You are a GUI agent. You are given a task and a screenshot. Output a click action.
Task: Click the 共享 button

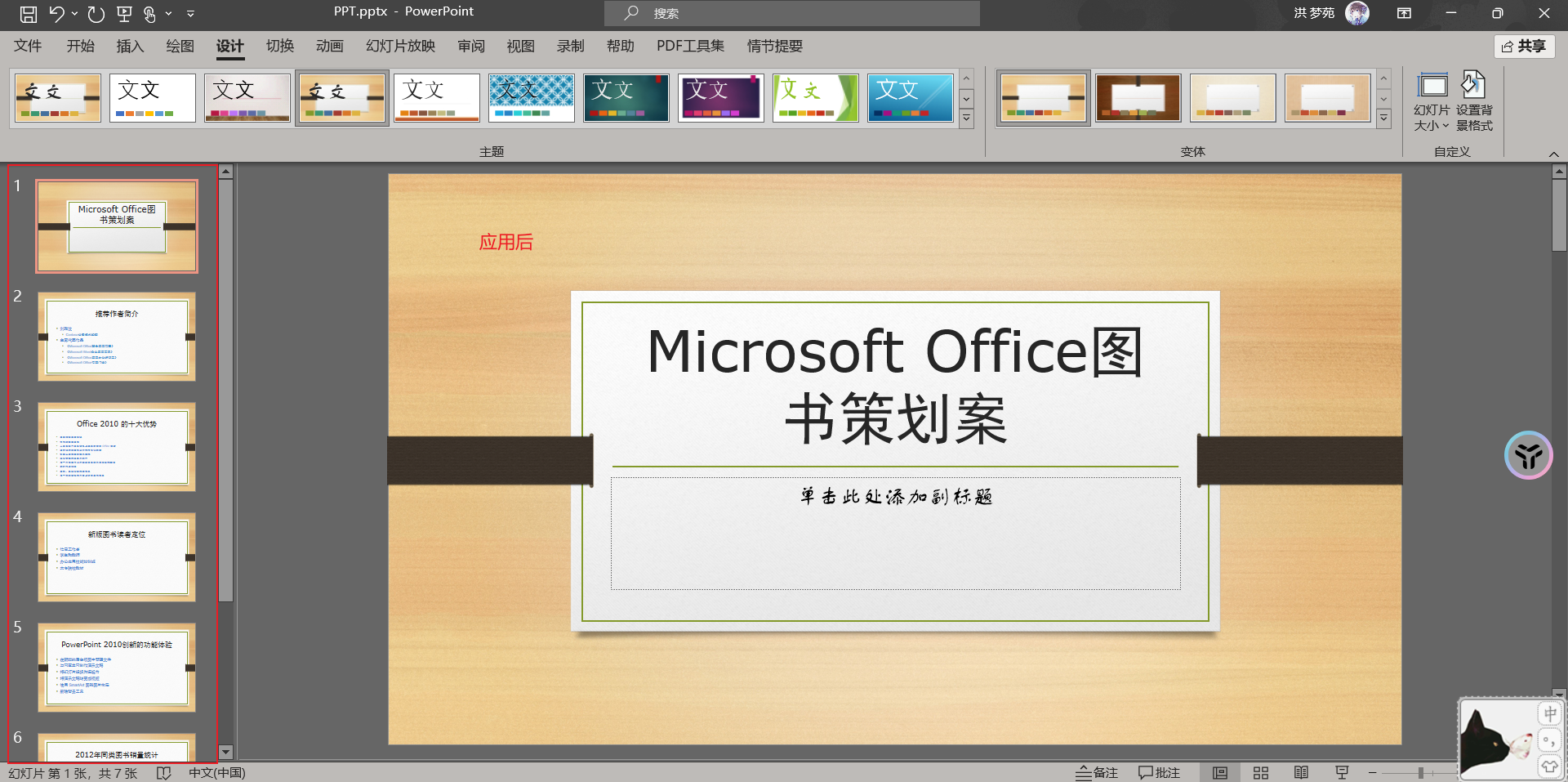click(1524, 47)
